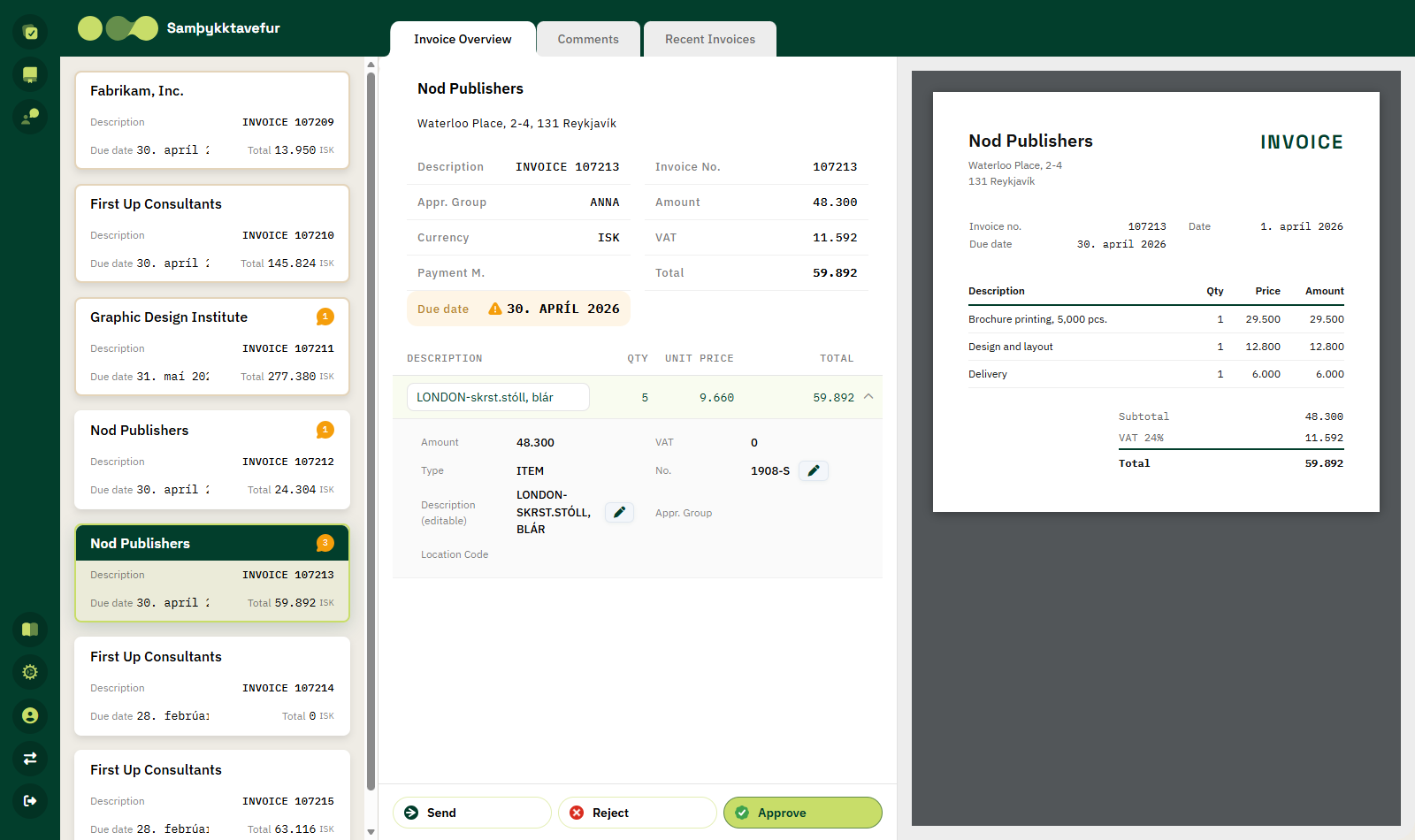The image size is (1415, 840).
Task: Click the invoice list scroll-up arrow
Action: [371, 65]
